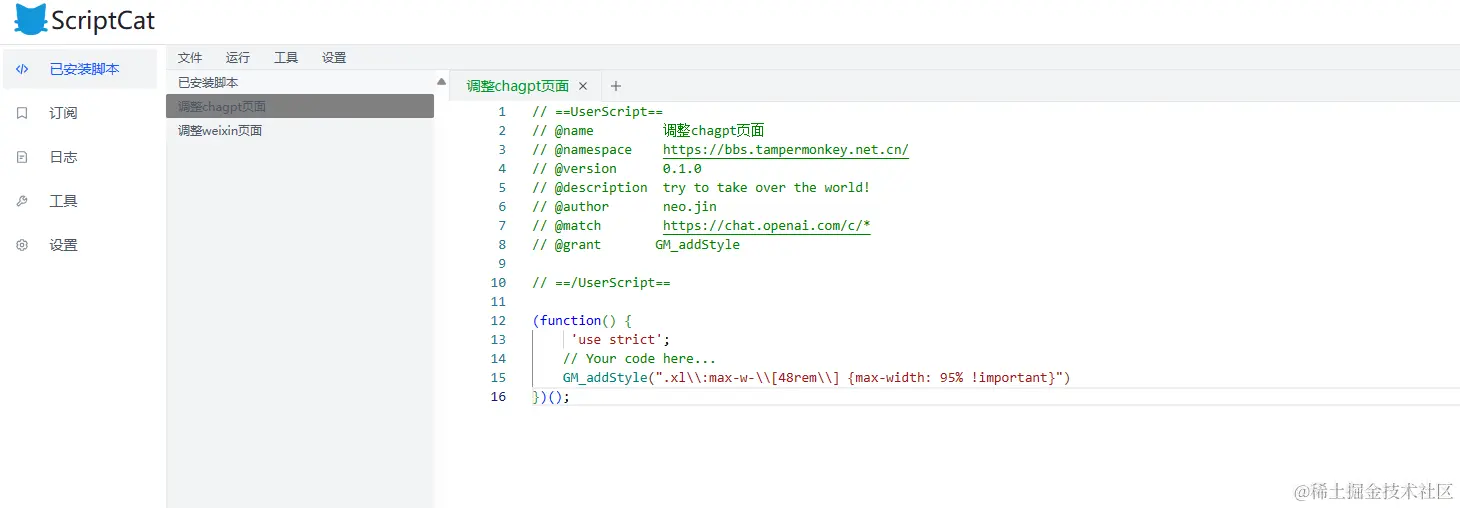Click the // ==/UserScript== line
The width and height of the screenshot is (1460, 508).
click(601, 283)
